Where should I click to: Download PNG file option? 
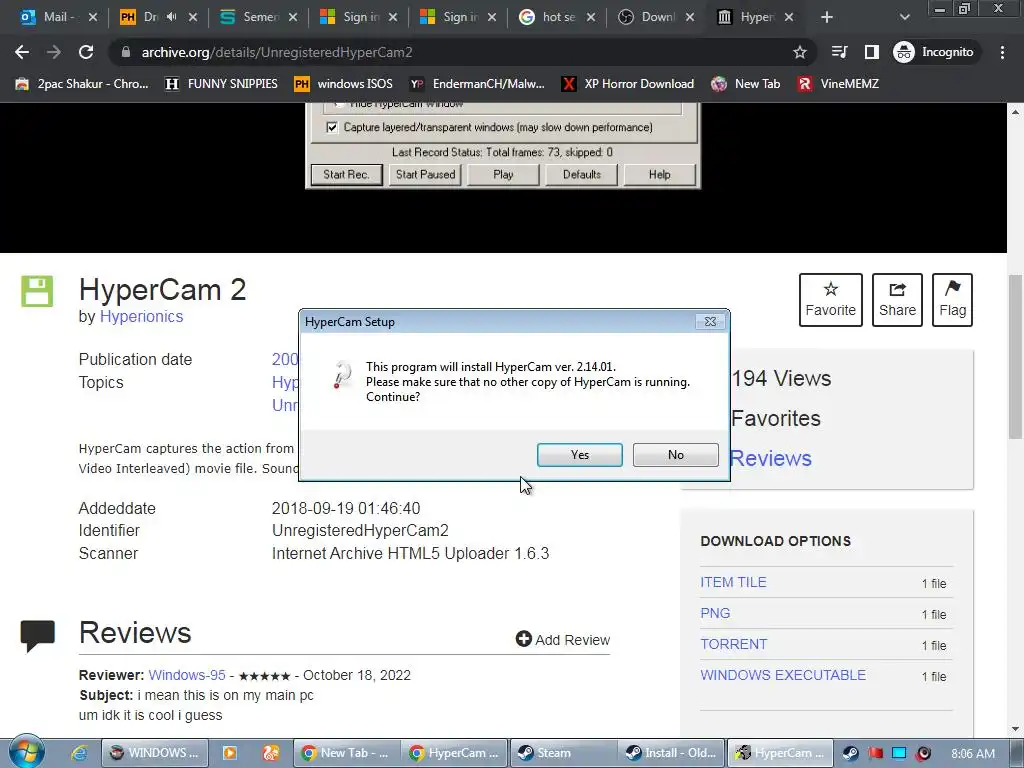click(715, 613)
